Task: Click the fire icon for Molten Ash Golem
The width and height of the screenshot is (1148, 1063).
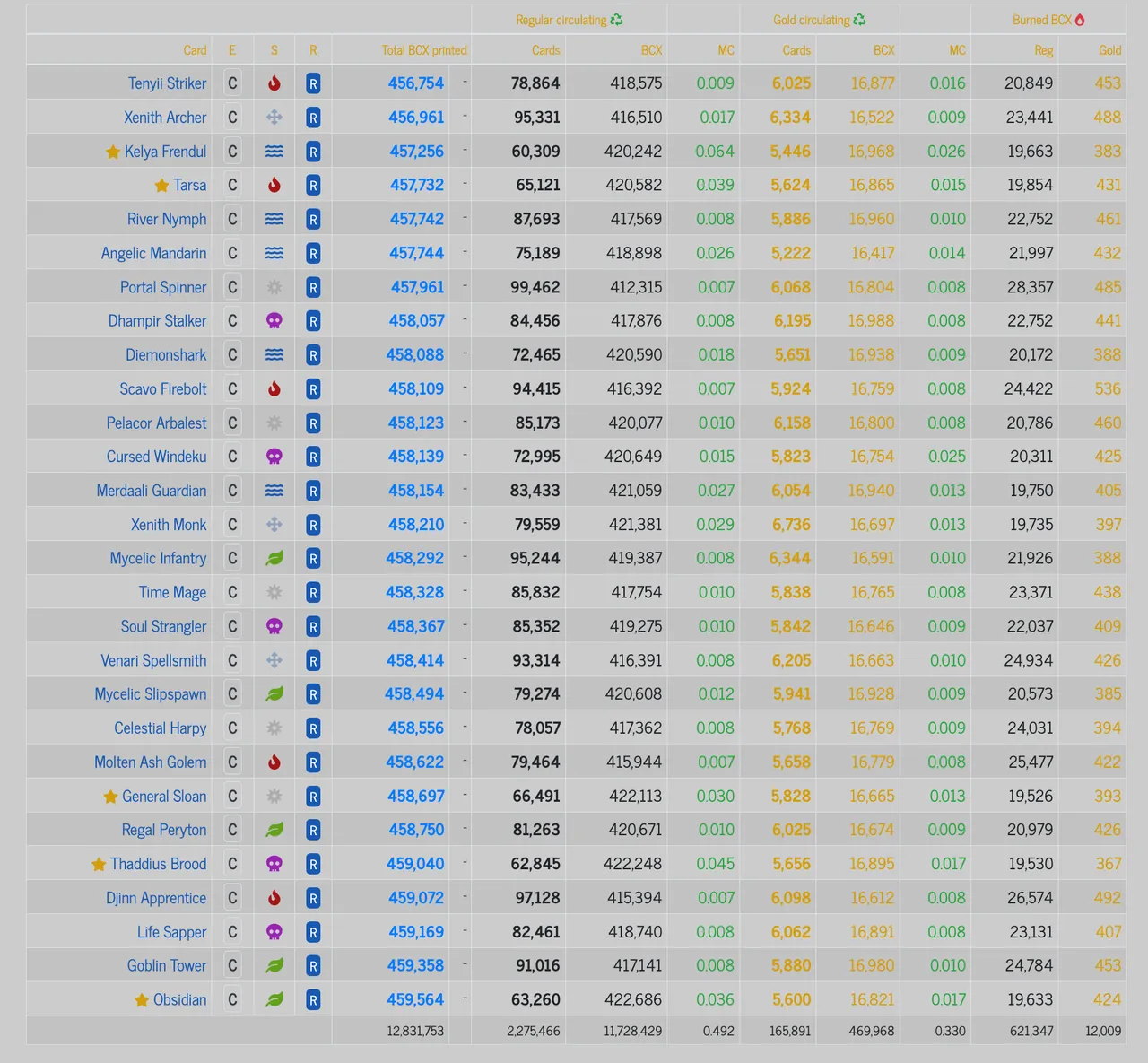Action: coord(274,762)
